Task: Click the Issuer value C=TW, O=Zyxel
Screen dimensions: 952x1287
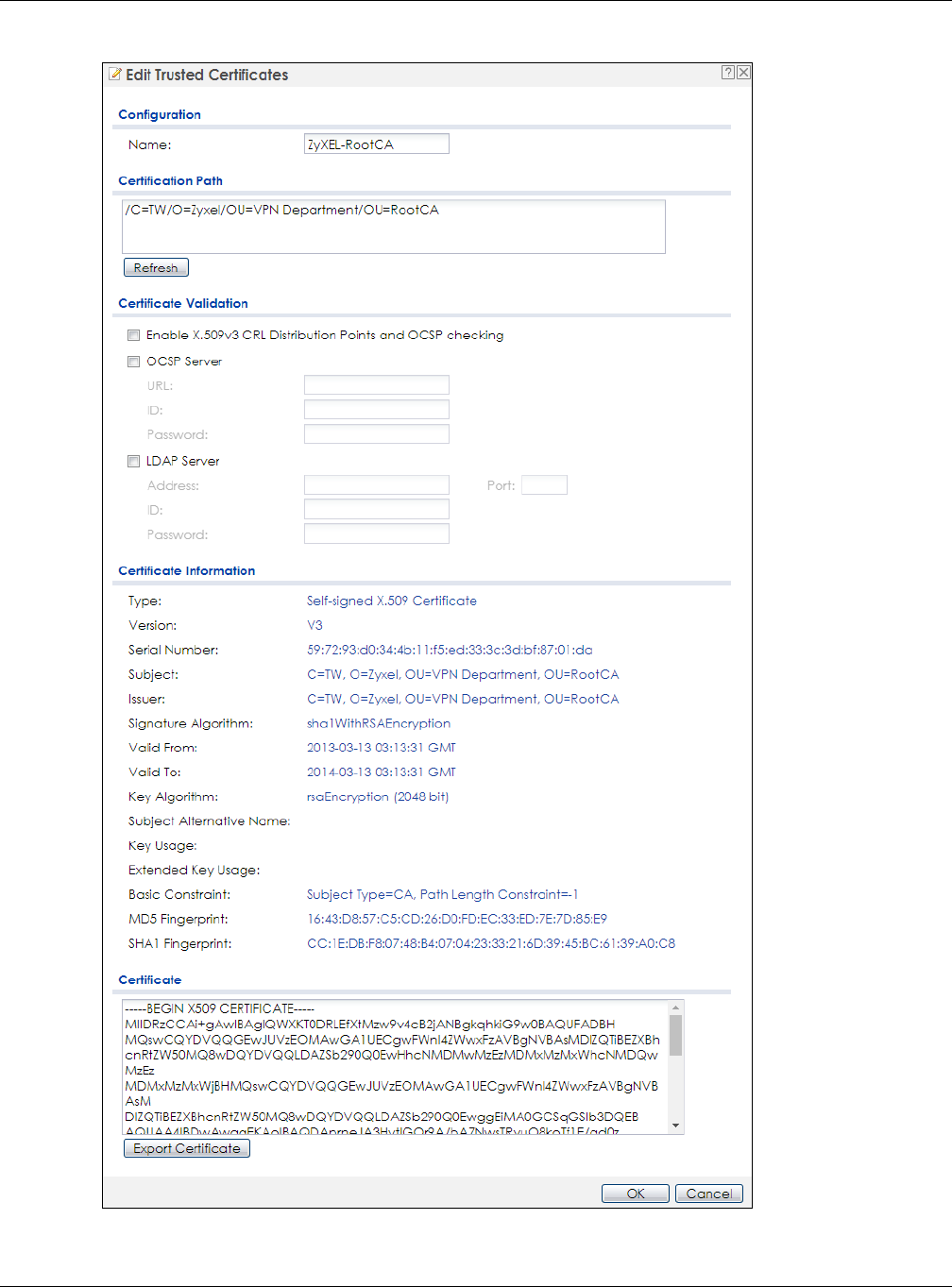Action: [x=463, y=699]
